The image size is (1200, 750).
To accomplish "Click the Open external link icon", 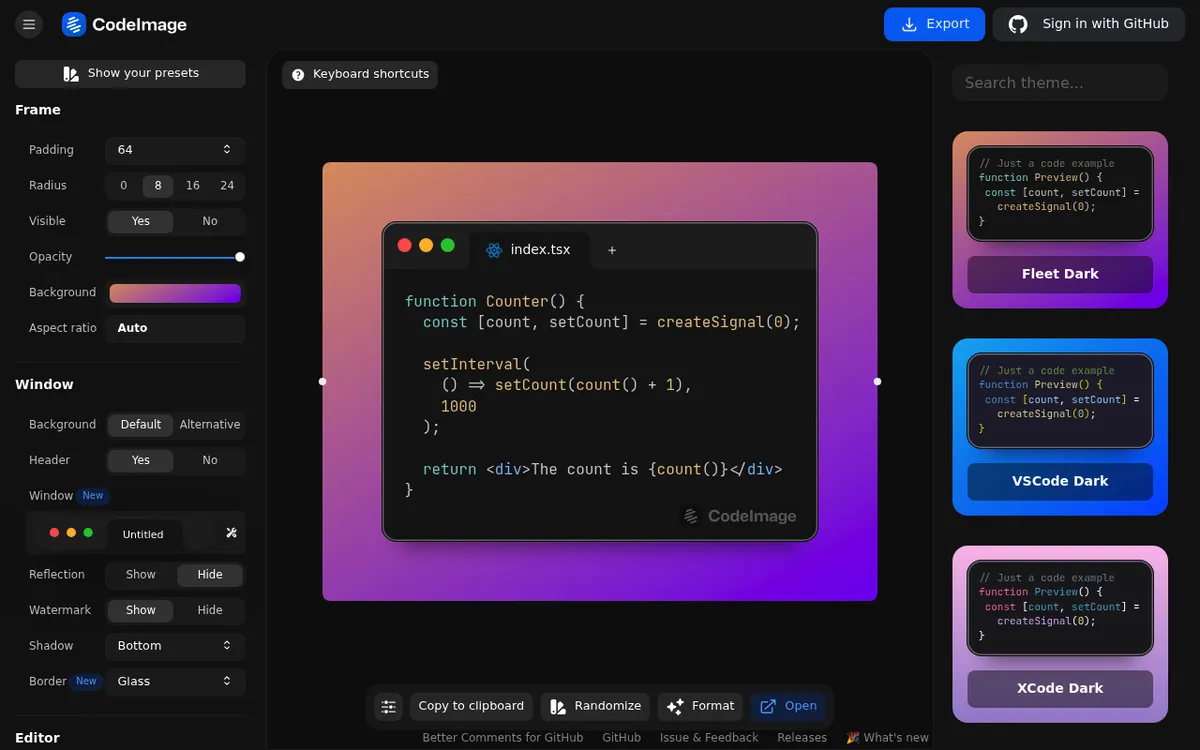I will pyautogui.click(x=768, y=706).
